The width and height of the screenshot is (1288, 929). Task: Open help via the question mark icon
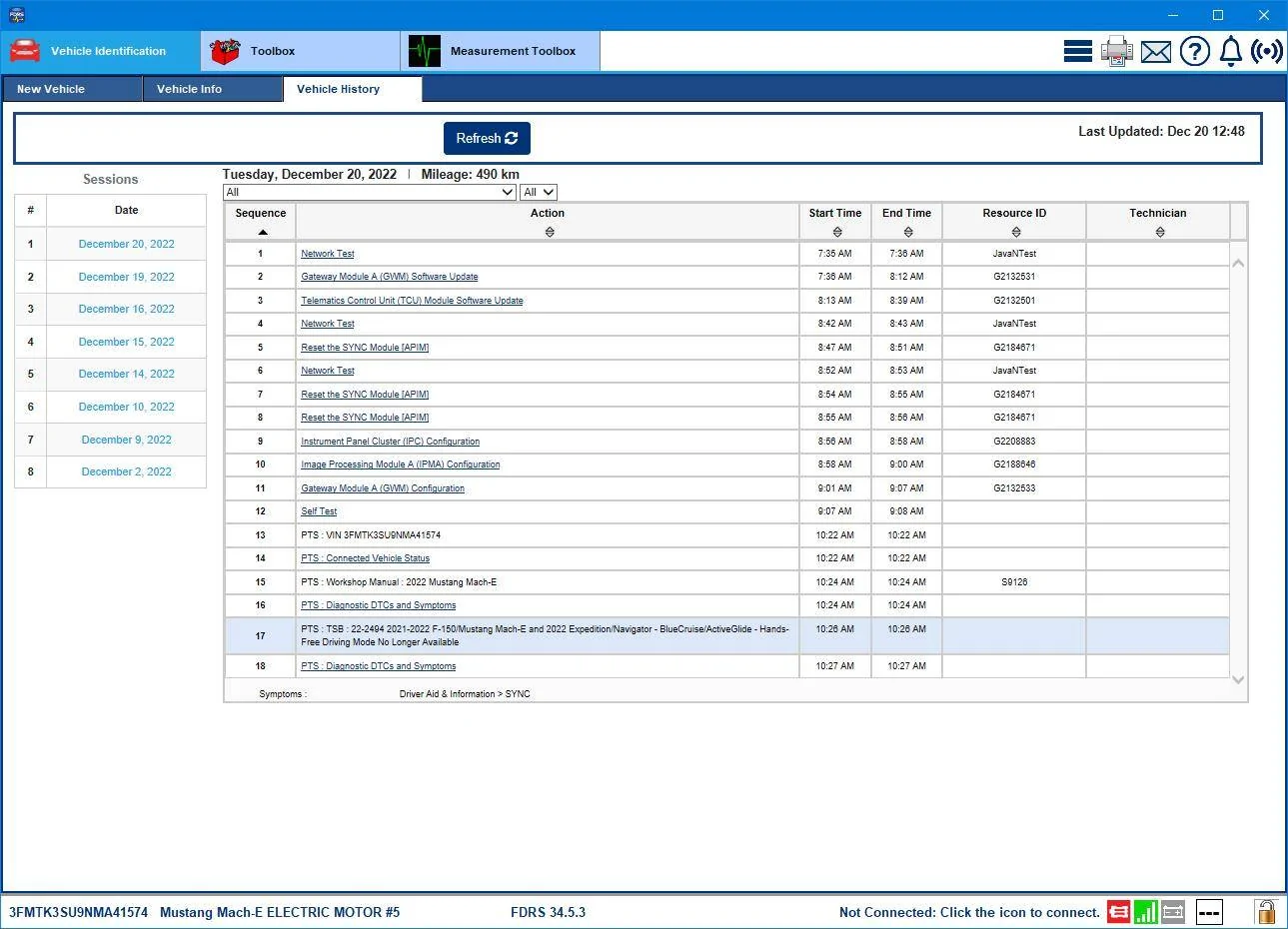tap(1195, 51)
